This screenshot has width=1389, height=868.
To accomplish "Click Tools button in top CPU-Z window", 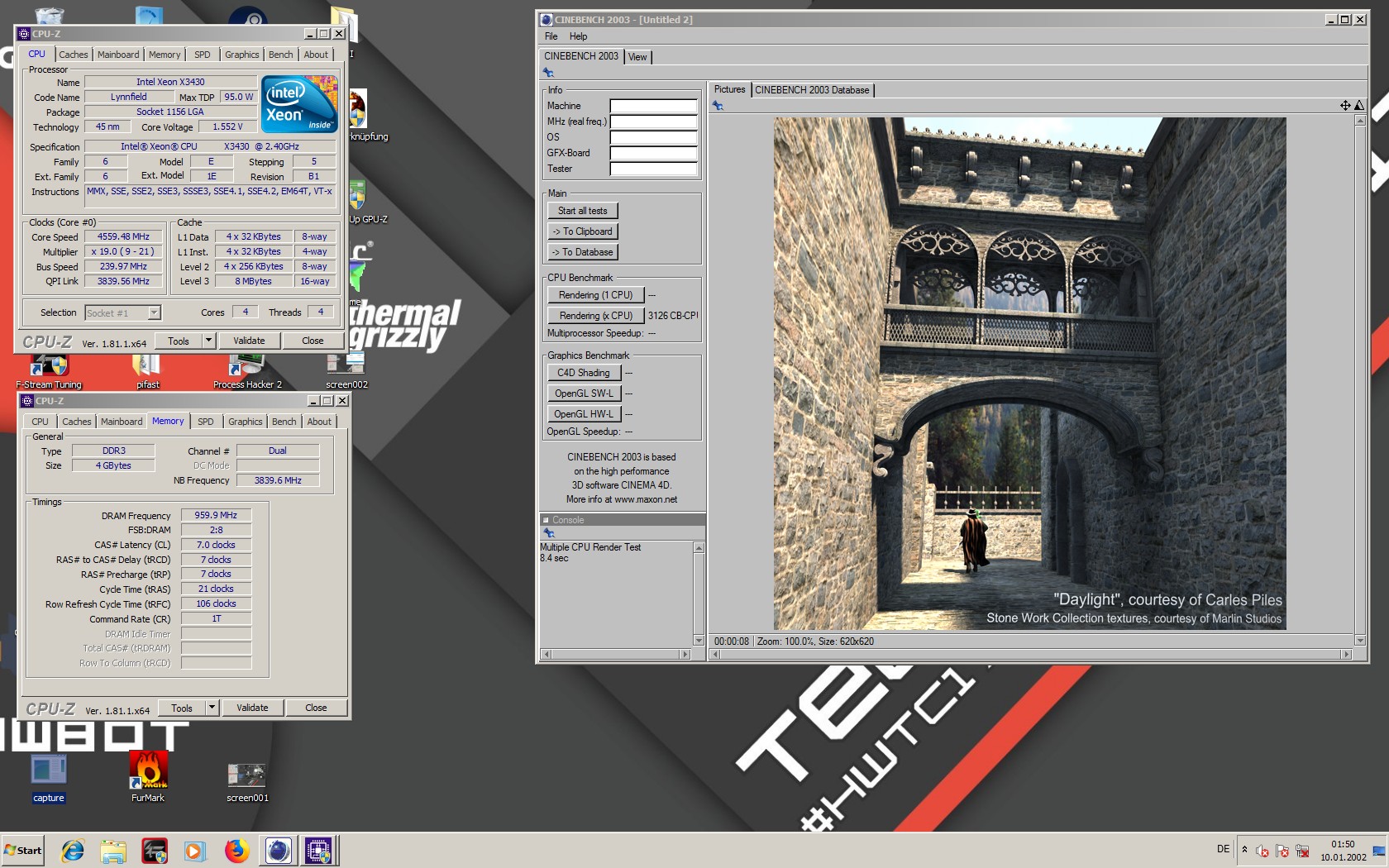I will pos(179,341).
